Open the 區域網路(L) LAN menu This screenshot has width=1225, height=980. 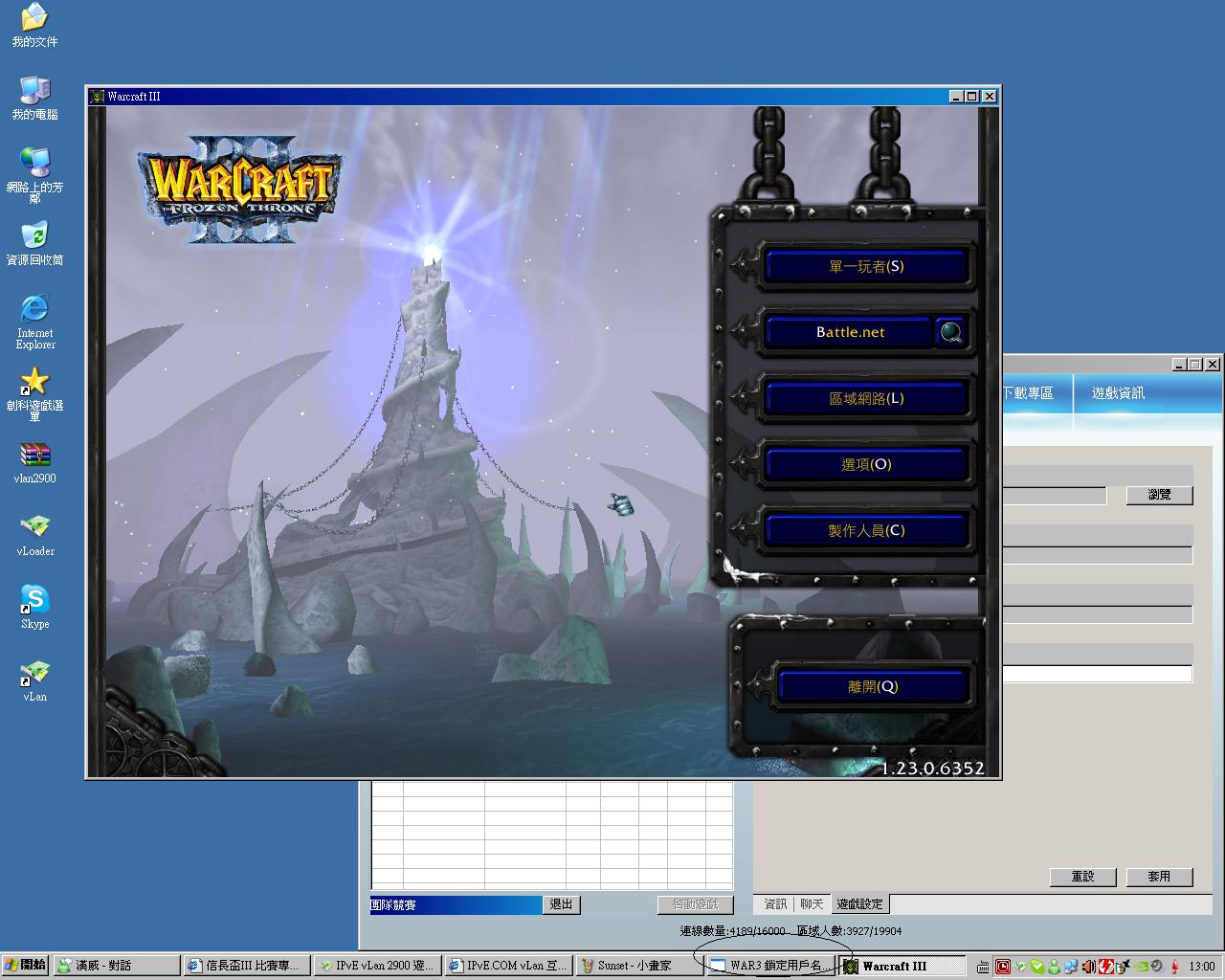(x=866, y=398)
